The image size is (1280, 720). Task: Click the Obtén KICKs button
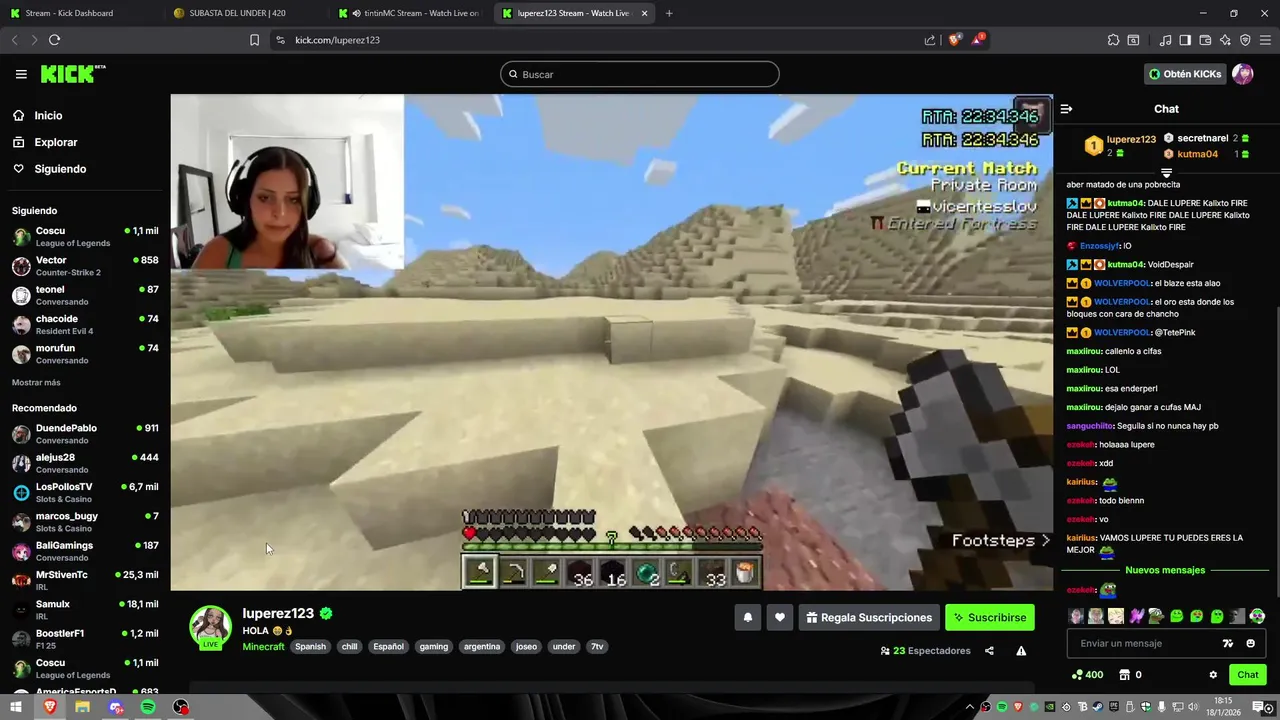click(x=1185, y=74)
